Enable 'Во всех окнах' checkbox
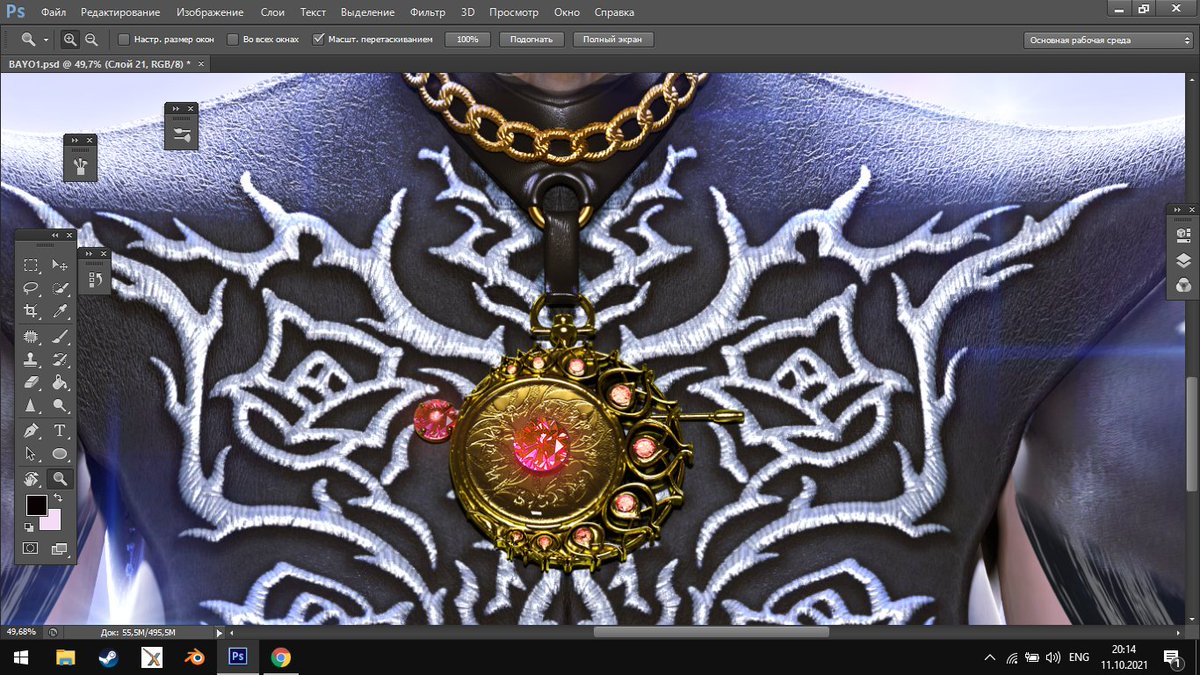Screen dimensions: 1200x675 pyautogui.click(x=233, y=40)
